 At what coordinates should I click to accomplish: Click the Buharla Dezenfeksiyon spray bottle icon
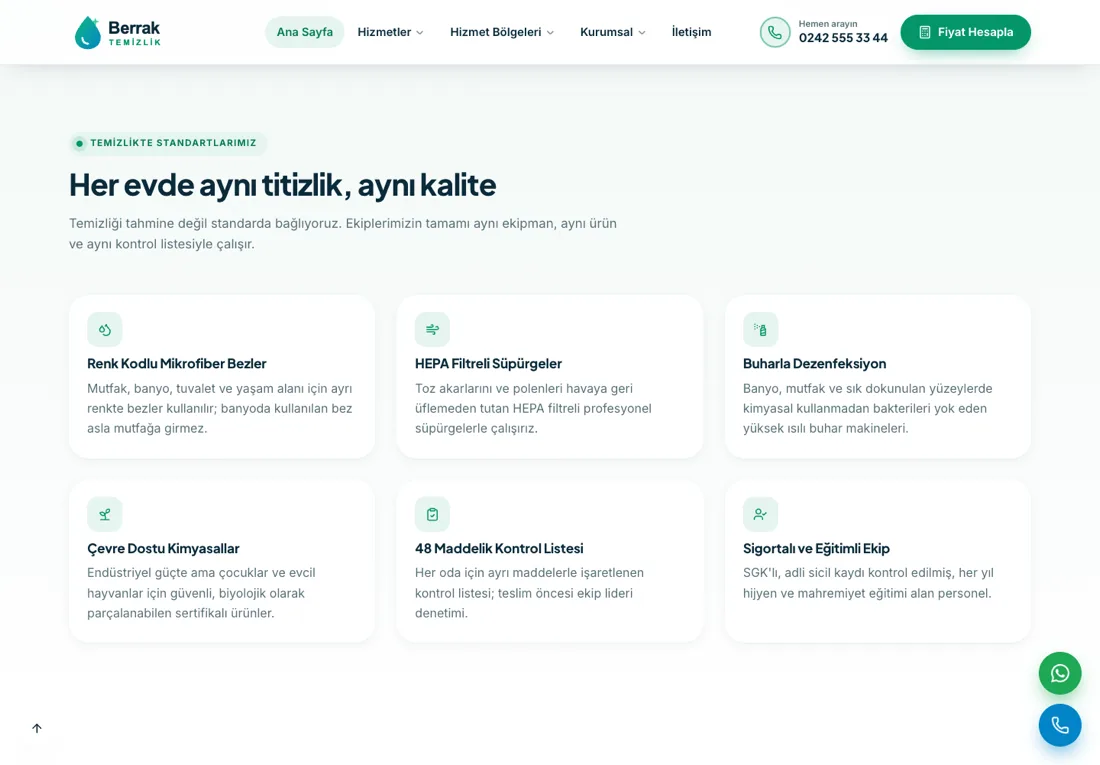760,329
